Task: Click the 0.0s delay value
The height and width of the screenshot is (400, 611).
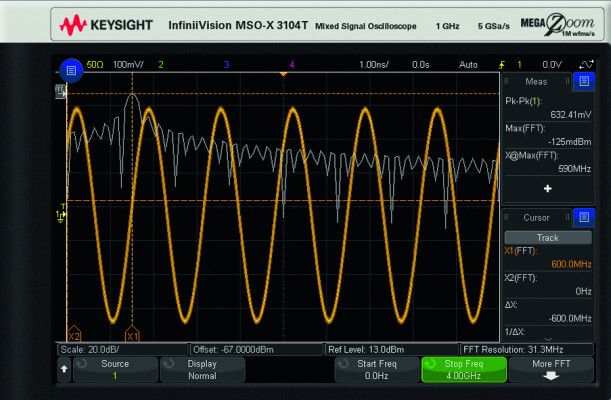Action: (x=421, y=65)
